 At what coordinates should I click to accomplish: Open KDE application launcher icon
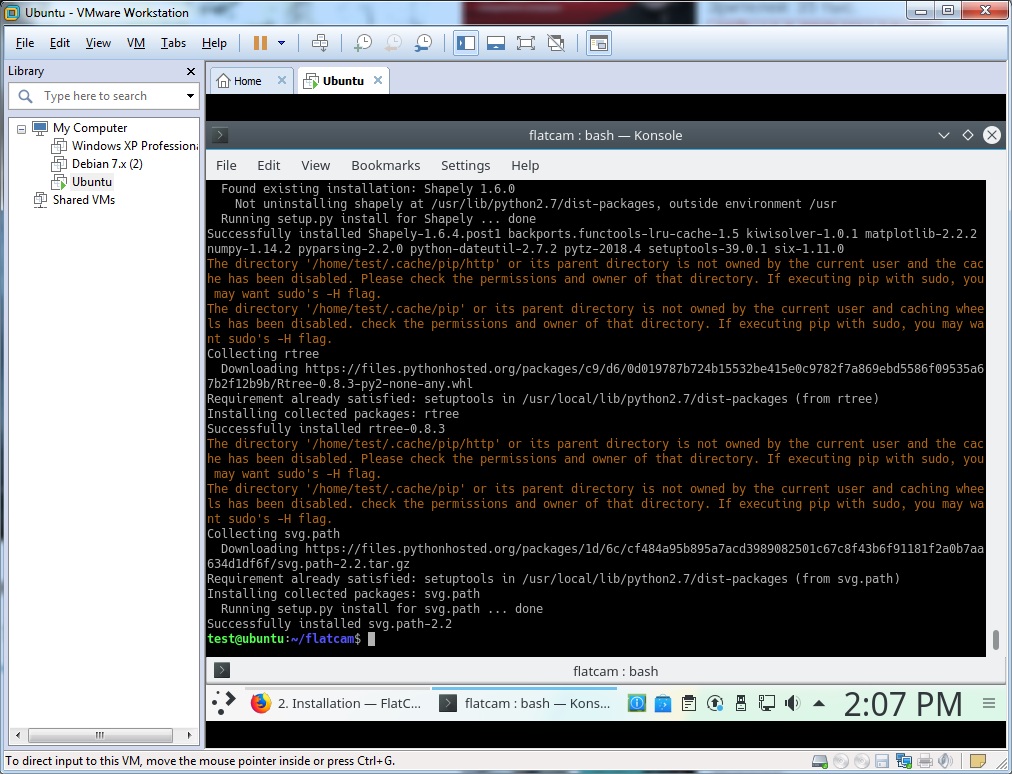224,704
